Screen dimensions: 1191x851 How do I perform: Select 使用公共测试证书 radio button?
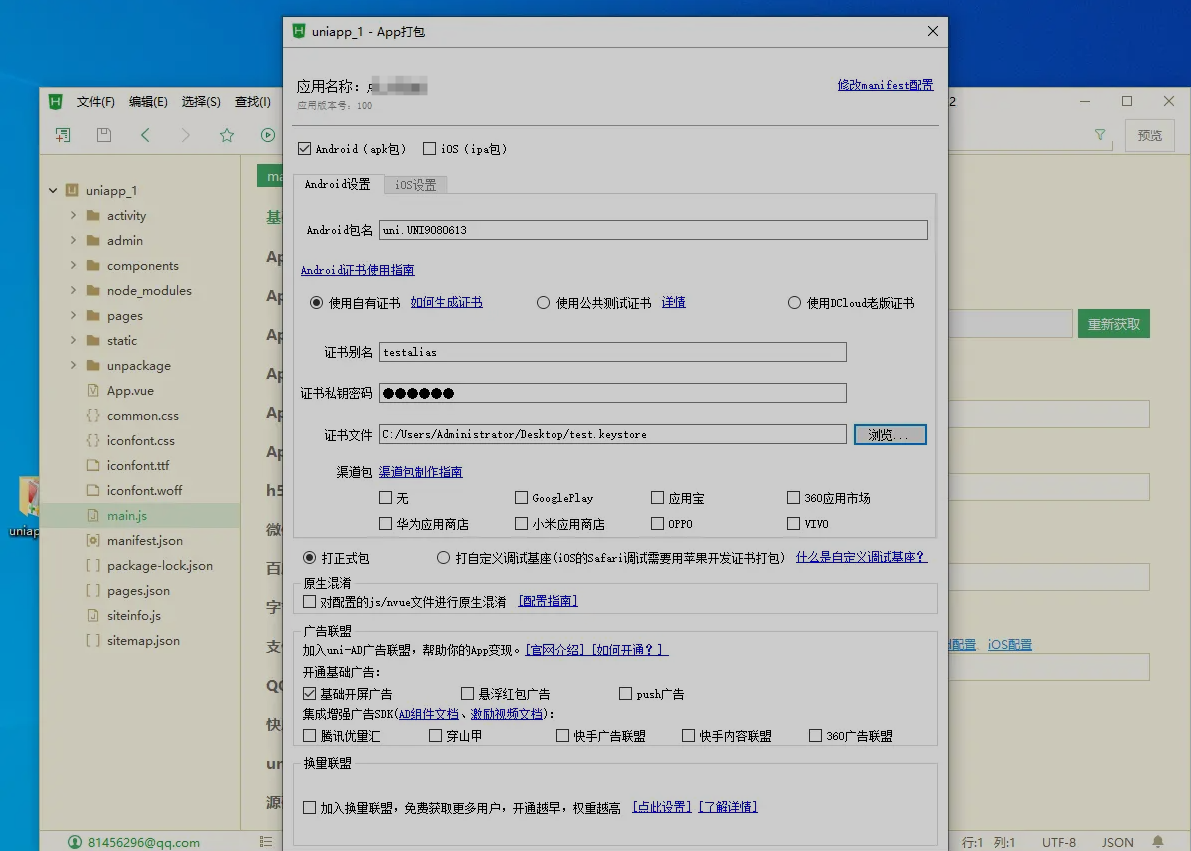pyautogui.click(x=543, y=302)
